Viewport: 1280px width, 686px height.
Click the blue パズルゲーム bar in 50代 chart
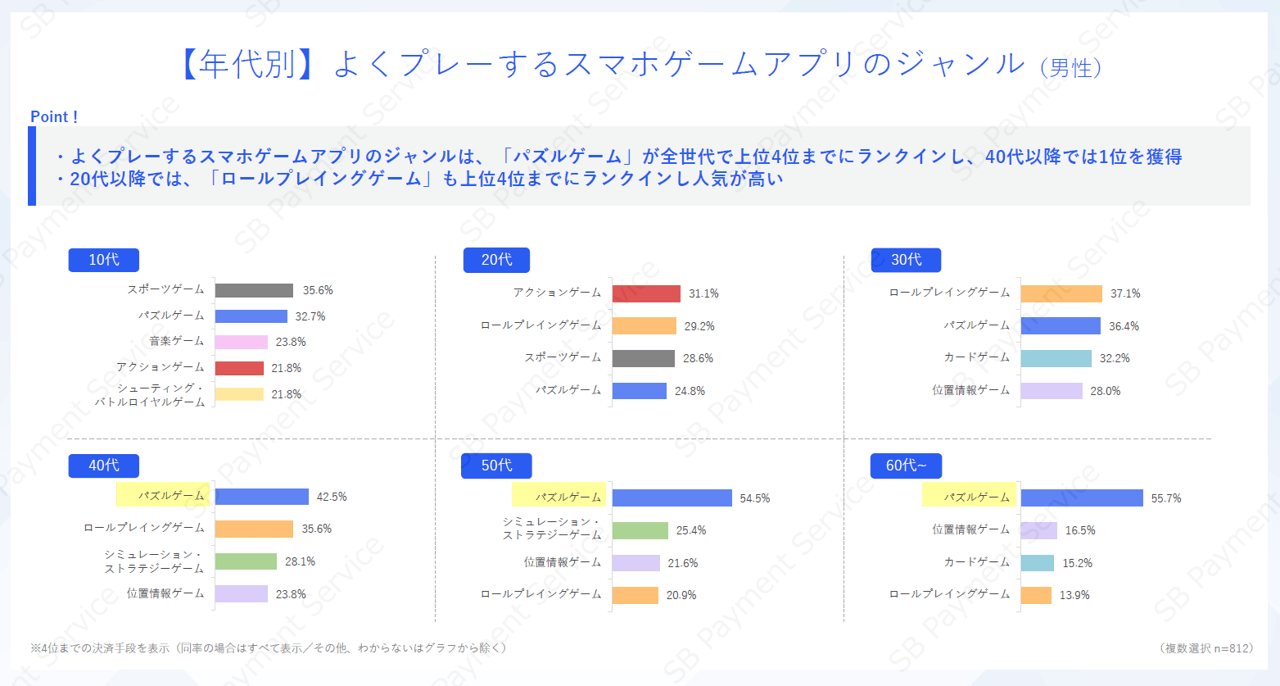[672, 498]
